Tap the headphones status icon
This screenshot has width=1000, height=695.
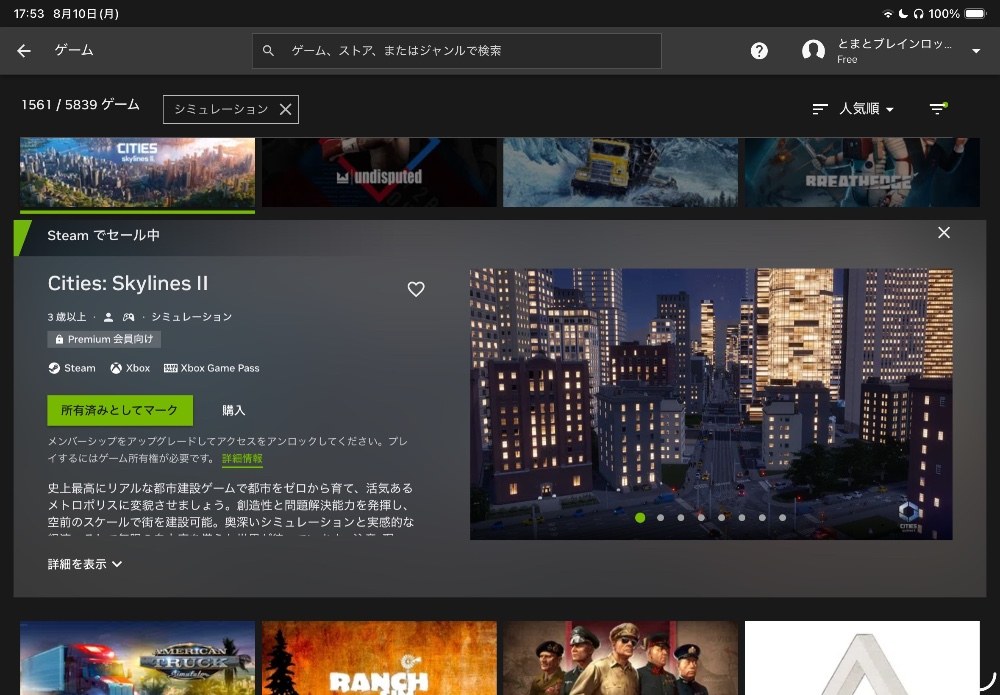click(918, 13)
